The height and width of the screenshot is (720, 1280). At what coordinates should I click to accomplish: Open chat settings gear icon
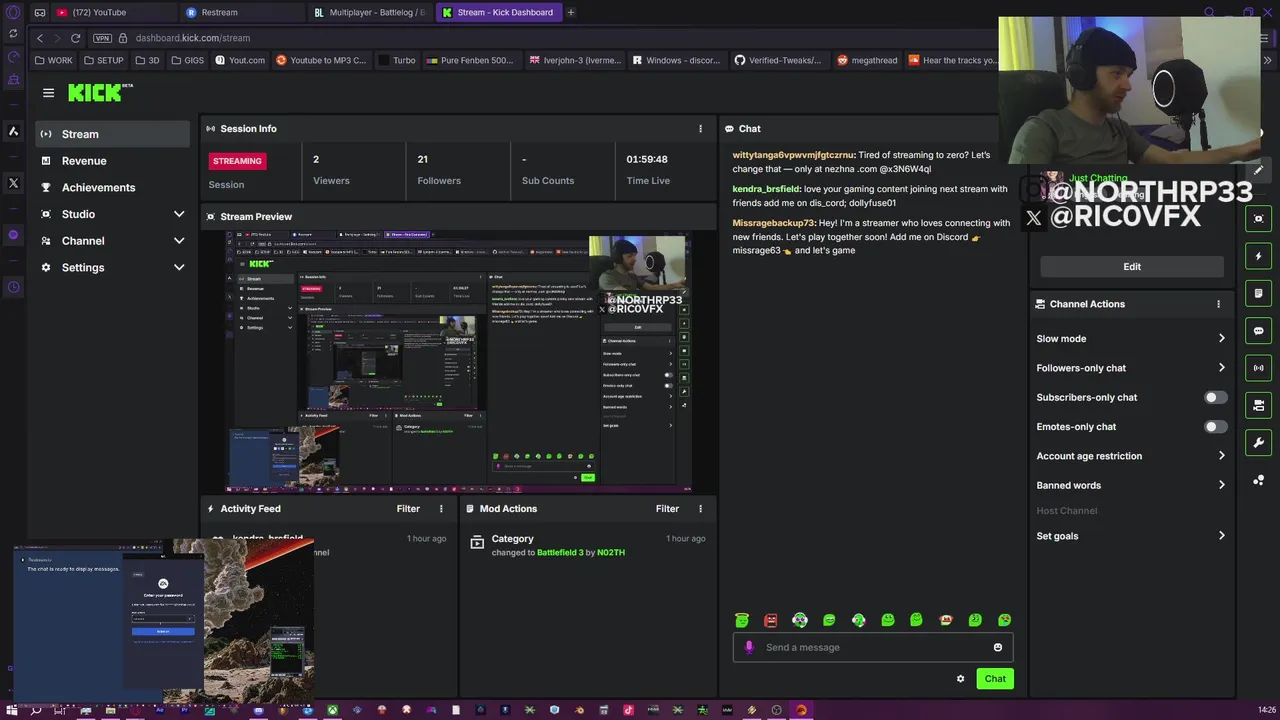pyautogui.click(x=960, y=679)
